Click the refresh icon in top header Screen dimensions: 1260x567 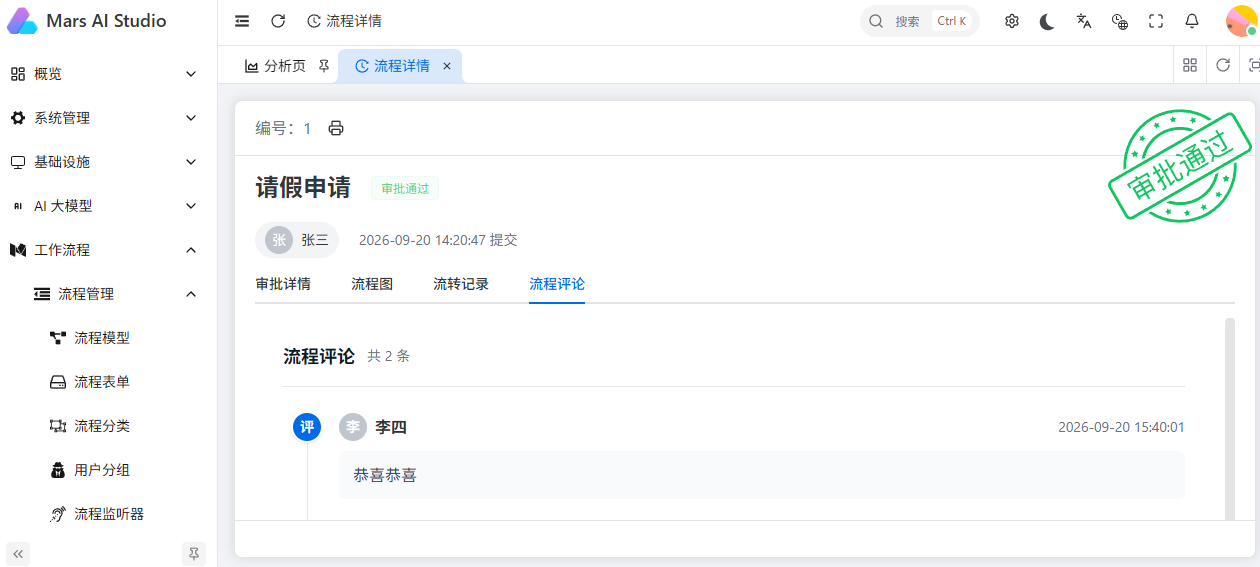[x=278, y=21]
